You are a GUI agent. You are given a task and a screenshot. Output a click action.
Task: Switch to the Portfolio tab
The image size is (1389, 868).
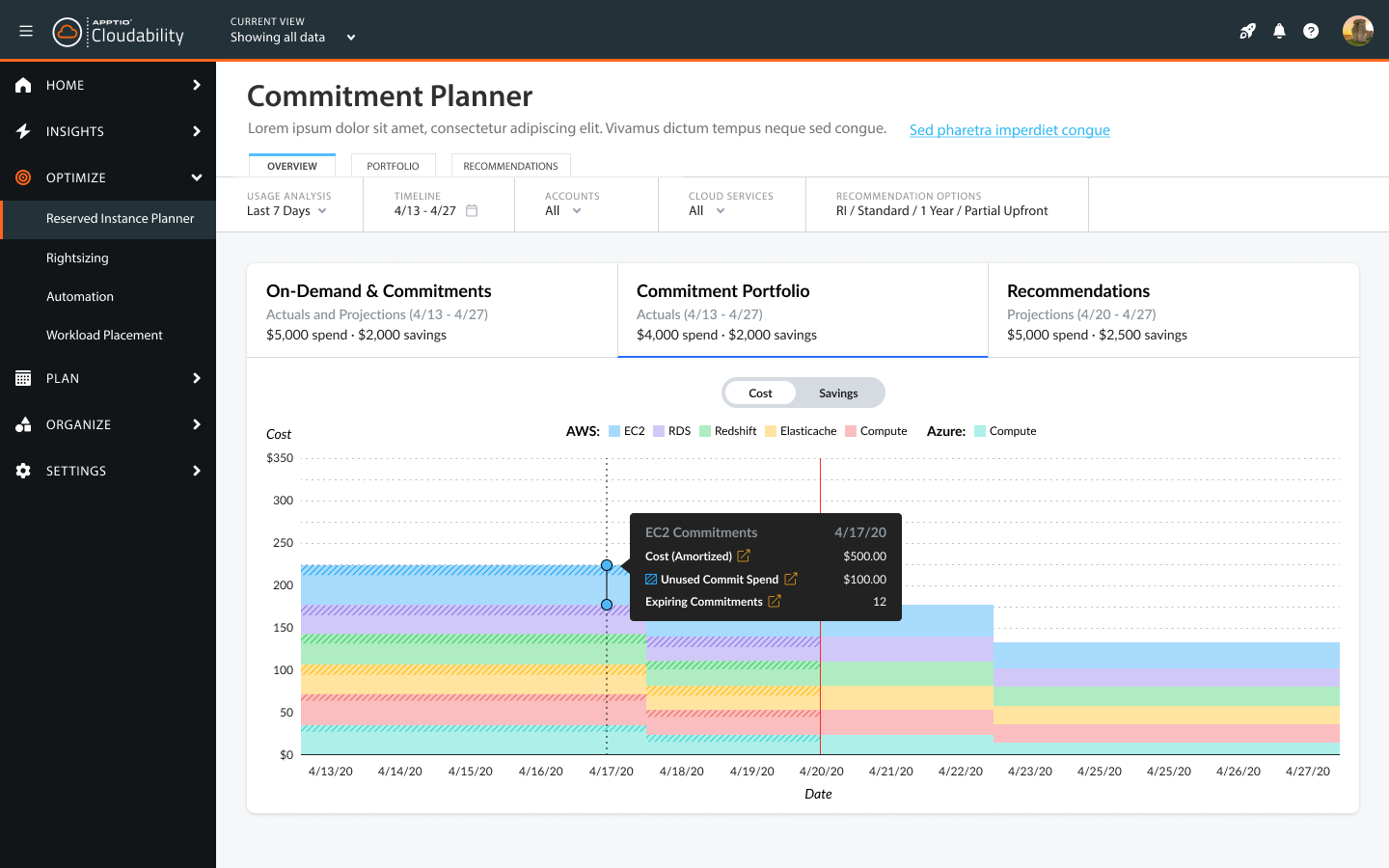coord(393,166)
